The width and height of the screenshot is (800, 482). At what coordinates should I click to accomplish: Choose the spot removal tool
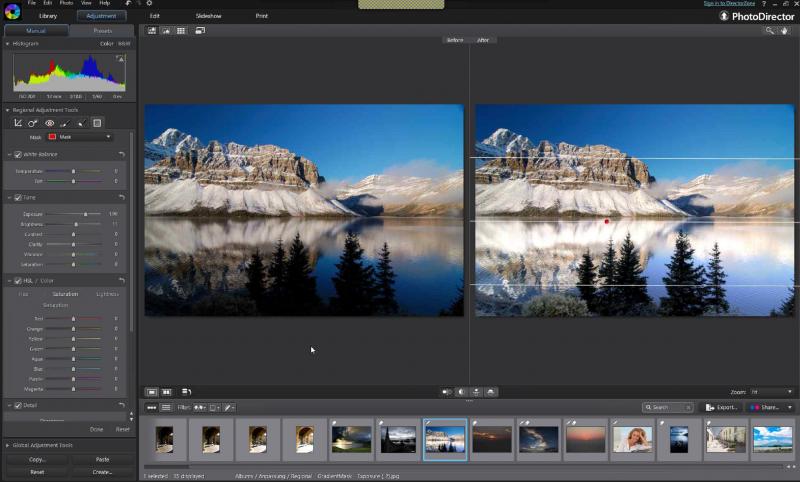pyautogui.click(x=33, y=123)
